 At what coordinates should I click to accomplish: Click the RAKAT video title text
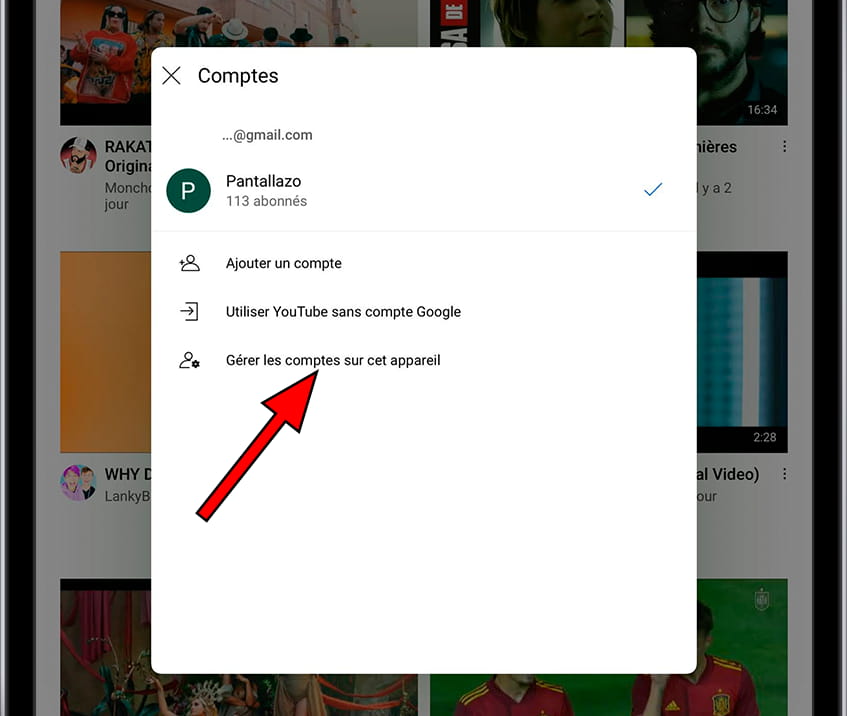click(x=128, y=156)
